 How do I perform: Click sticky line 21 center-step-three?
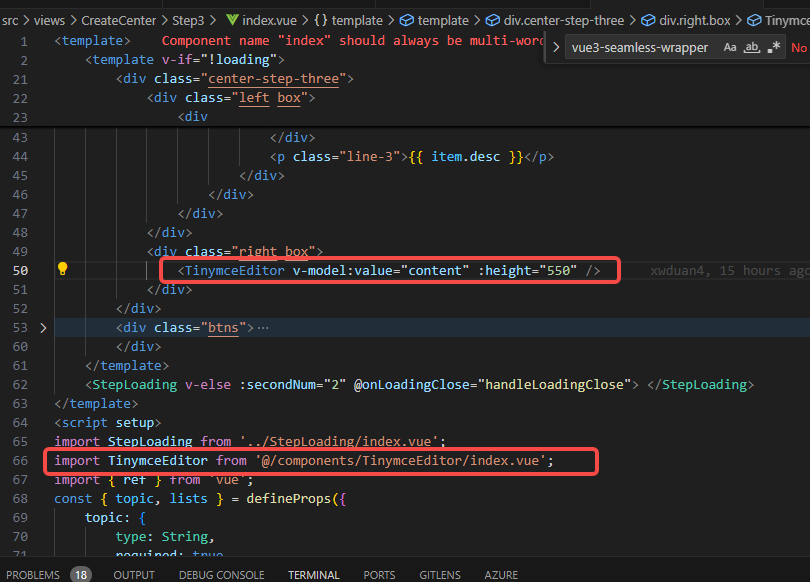pos(235,79)
